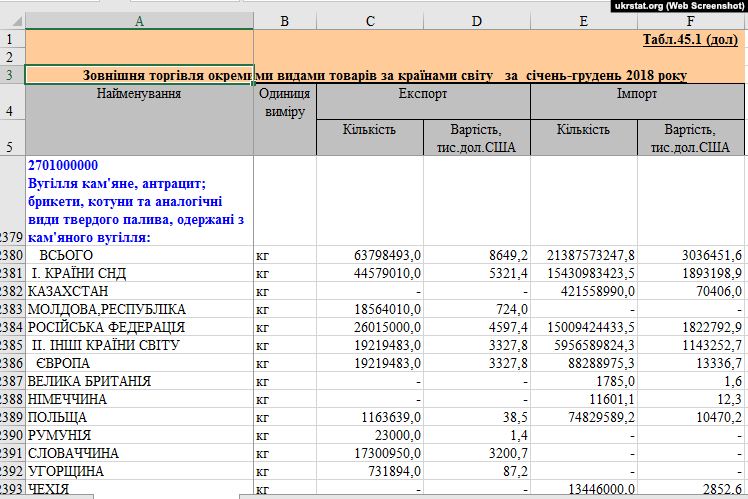The height and width of the screenshot is (499, 748).
Task: Click Russia export quantity 26015000,0
Action: [370, 327]
